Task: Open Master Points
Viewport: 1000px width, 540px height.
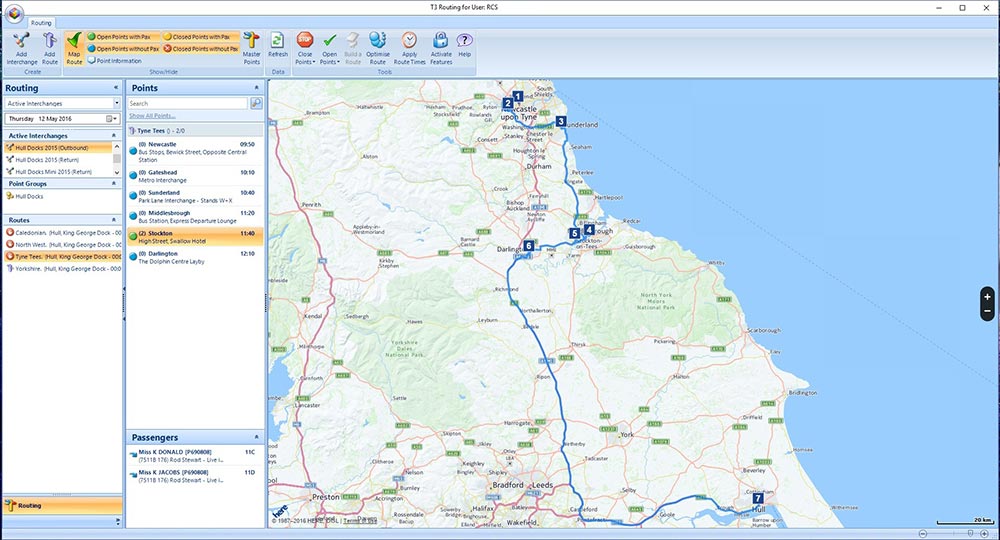Action: [251, 49]
